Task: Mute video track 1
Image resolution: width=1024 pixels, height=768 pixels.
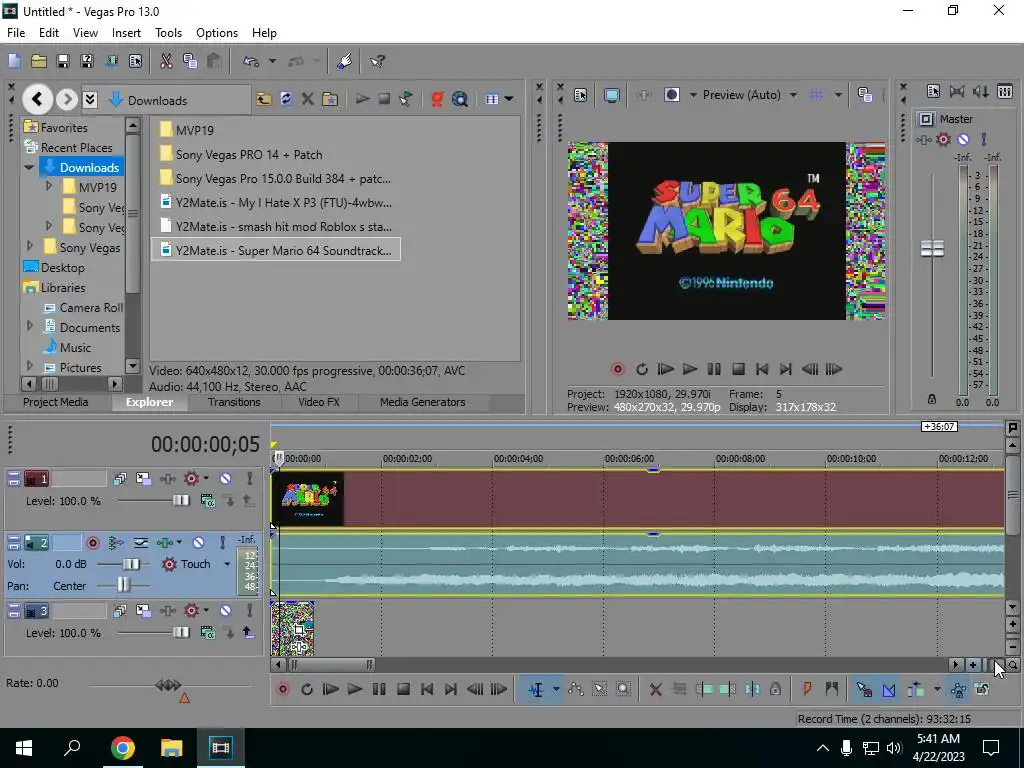Action: [225, 479]
